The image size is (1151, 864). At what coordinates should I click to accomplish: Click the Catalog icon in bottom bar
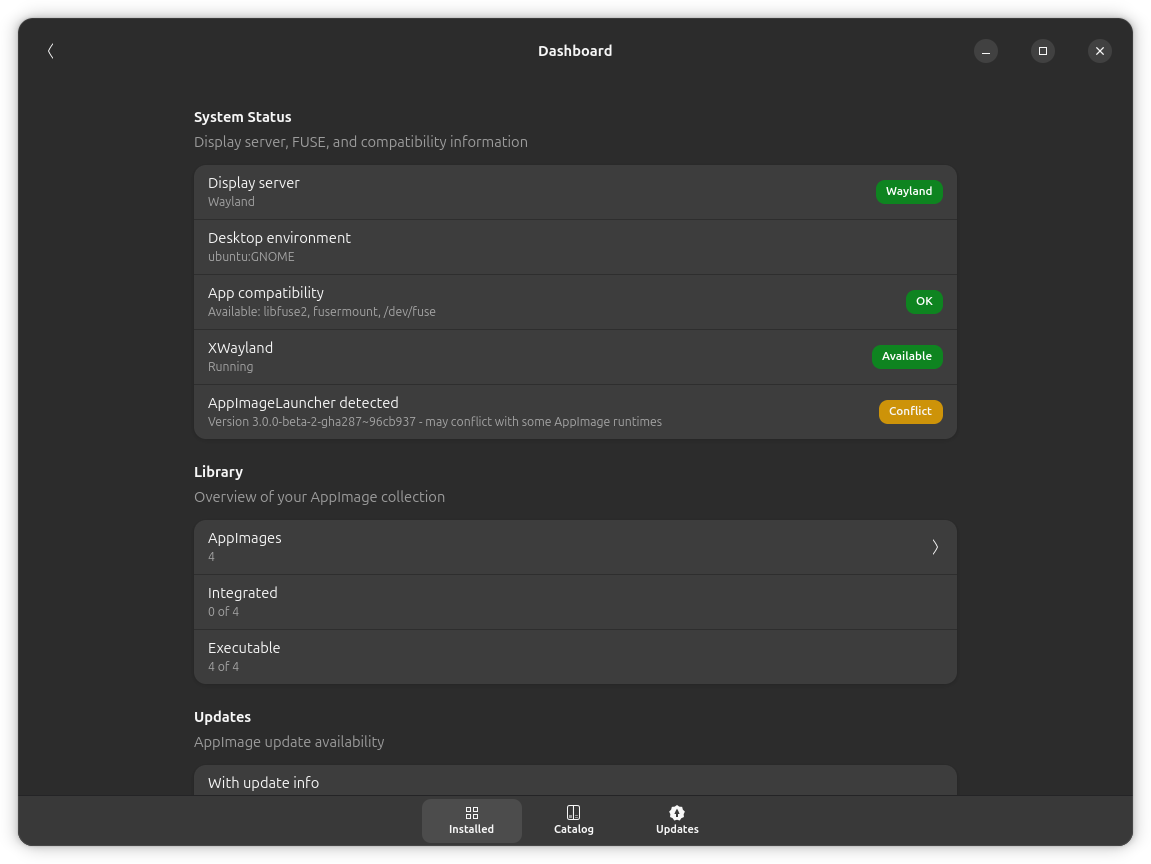coord(573,813)
